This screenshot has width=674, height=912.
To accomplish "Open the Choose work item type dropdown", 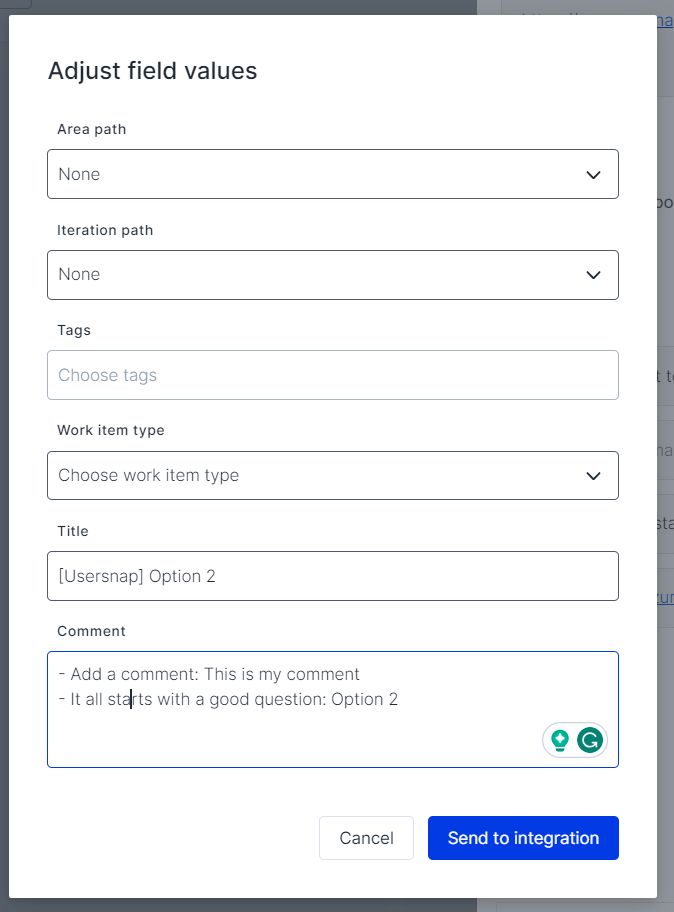I will [x=332, y=475].
